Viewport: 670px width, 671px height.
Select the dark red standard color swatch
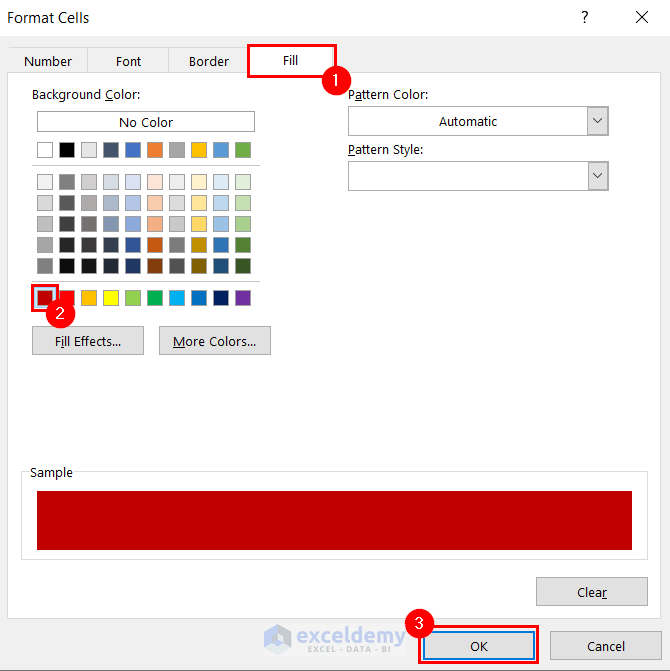[45, 298]
